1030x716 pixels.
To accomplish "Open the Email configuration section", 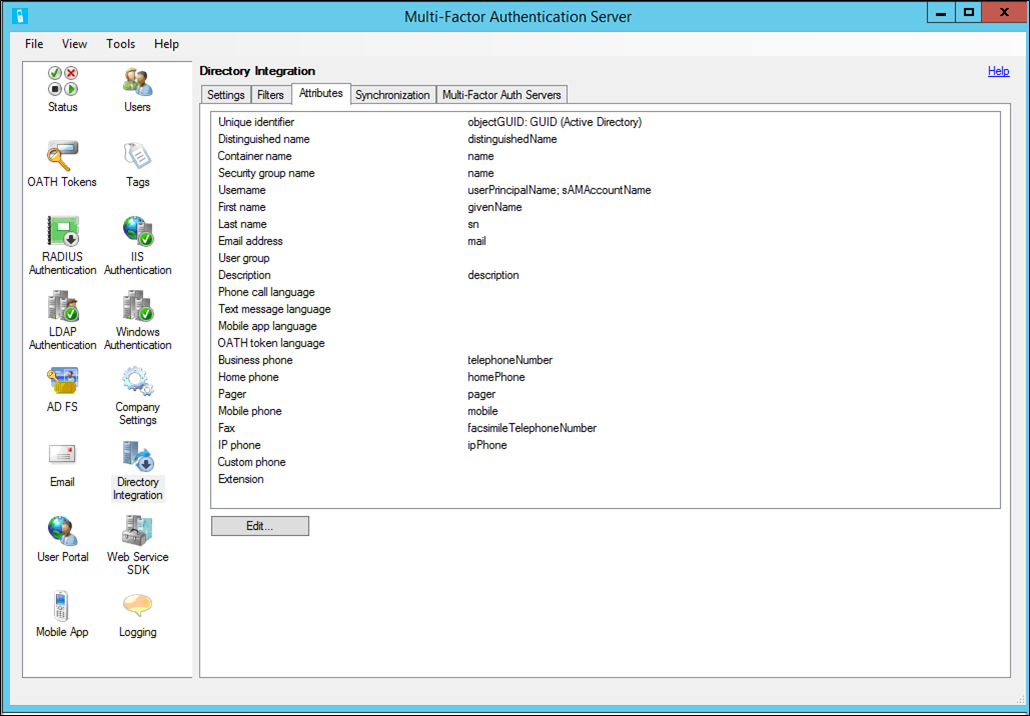I will [x=62, y=465].
